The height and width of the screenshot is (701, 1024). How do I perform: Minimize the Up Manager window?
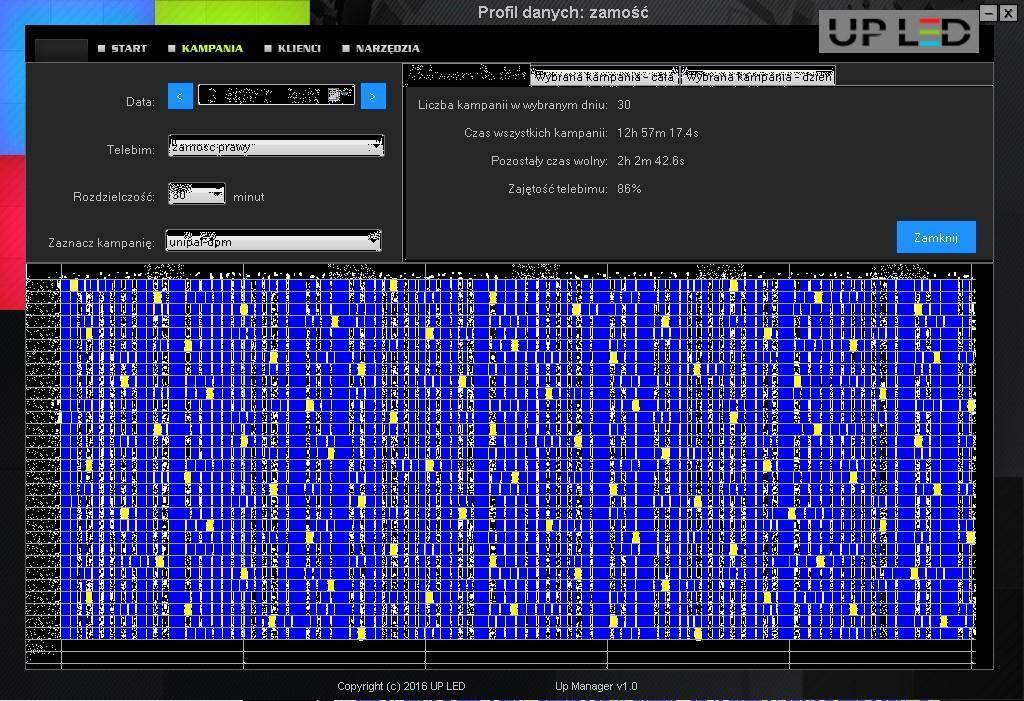pyautogui.click(x=989, y=12)
